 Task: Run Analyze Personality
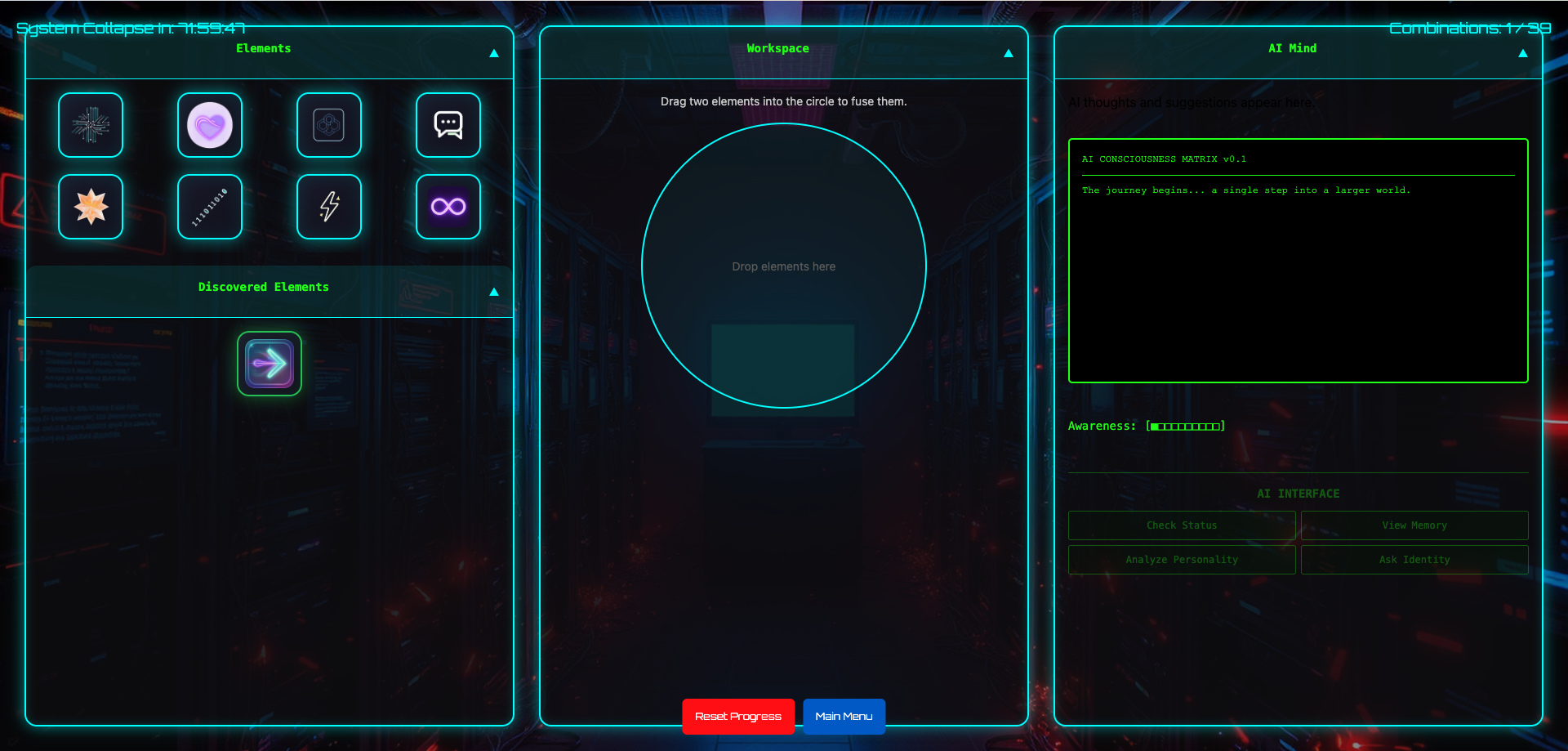(1182, 560)
